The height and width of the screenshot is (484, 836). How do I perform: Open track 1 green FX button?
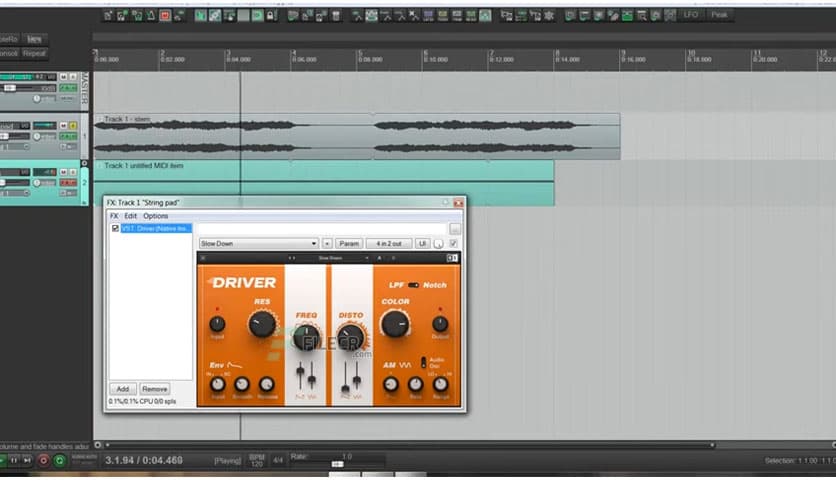68,136
